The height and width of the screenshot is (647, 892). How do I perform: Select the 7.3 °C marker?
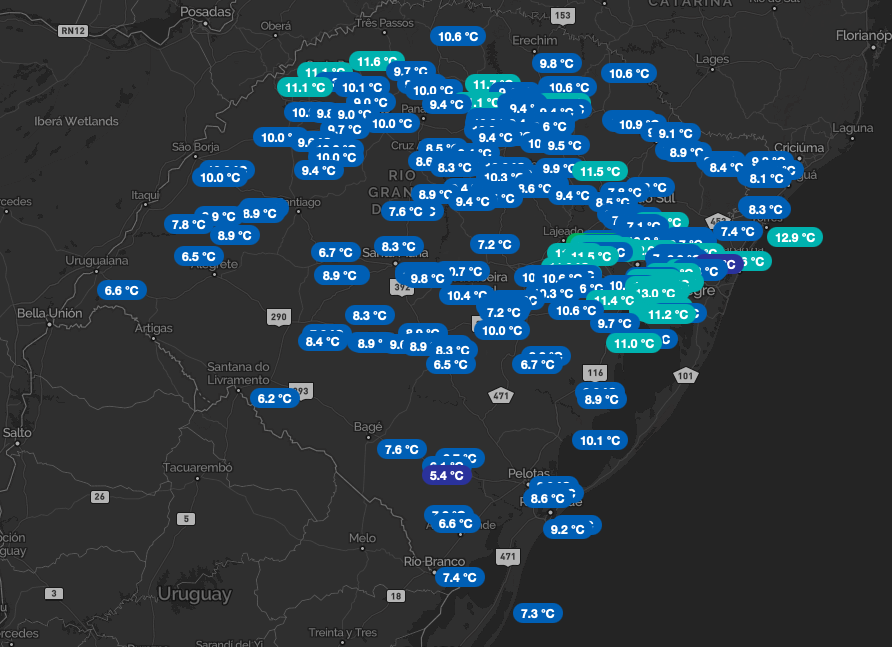(x=538, y=613)
